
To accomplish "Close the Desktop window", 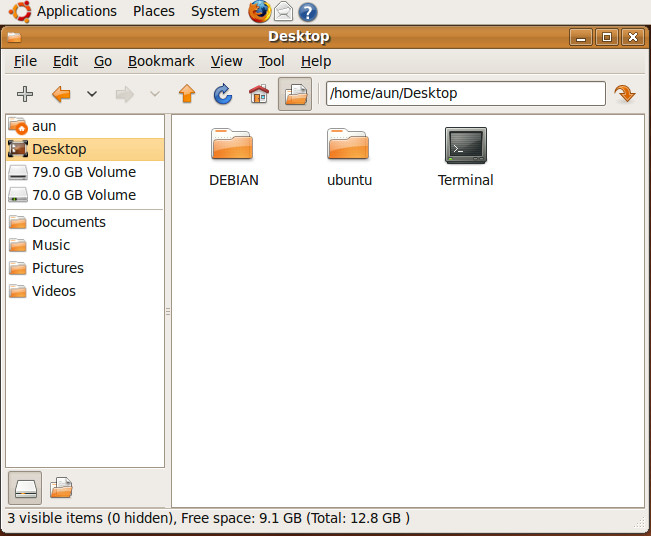I will coord(633,37).
